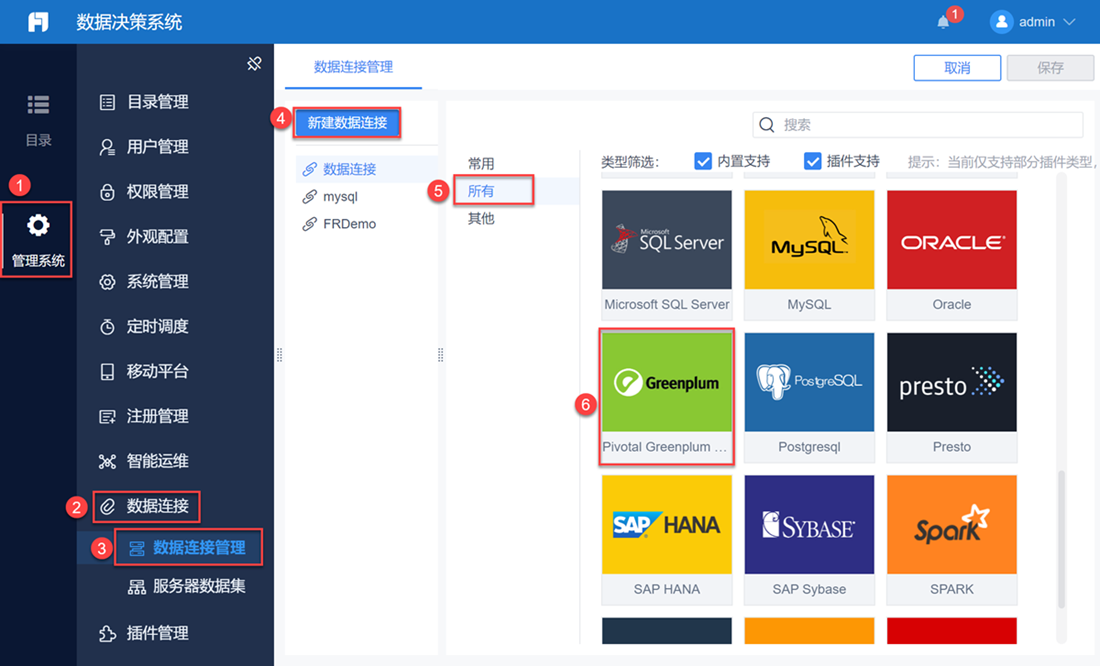Image resolution: width=1100 pixels, height=666 pixels.
Task: Click the 保存 save button
Action: coord(1050,68)
